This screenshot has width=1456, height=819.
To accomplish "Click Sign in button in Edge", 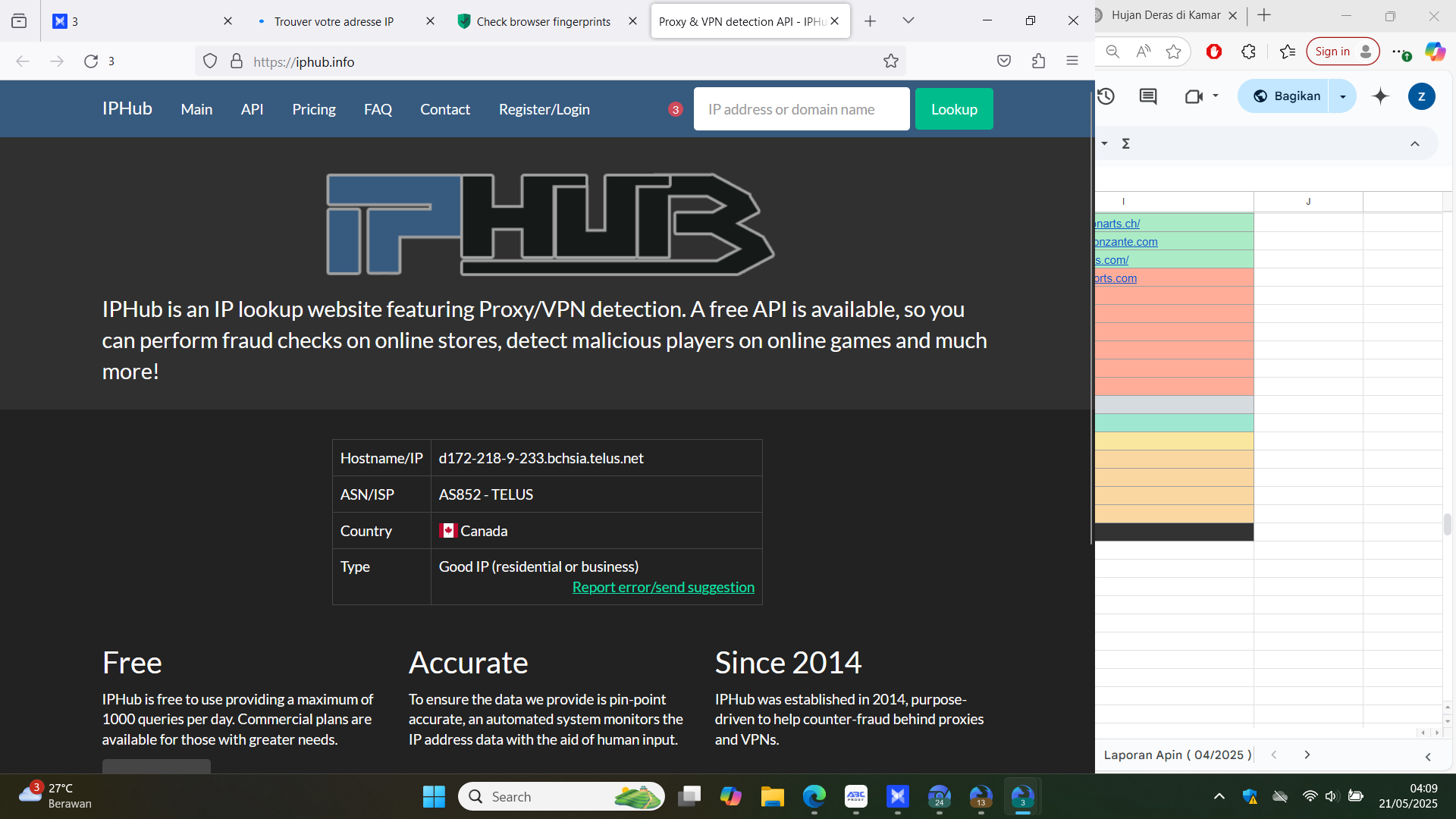I will 1342,52.
